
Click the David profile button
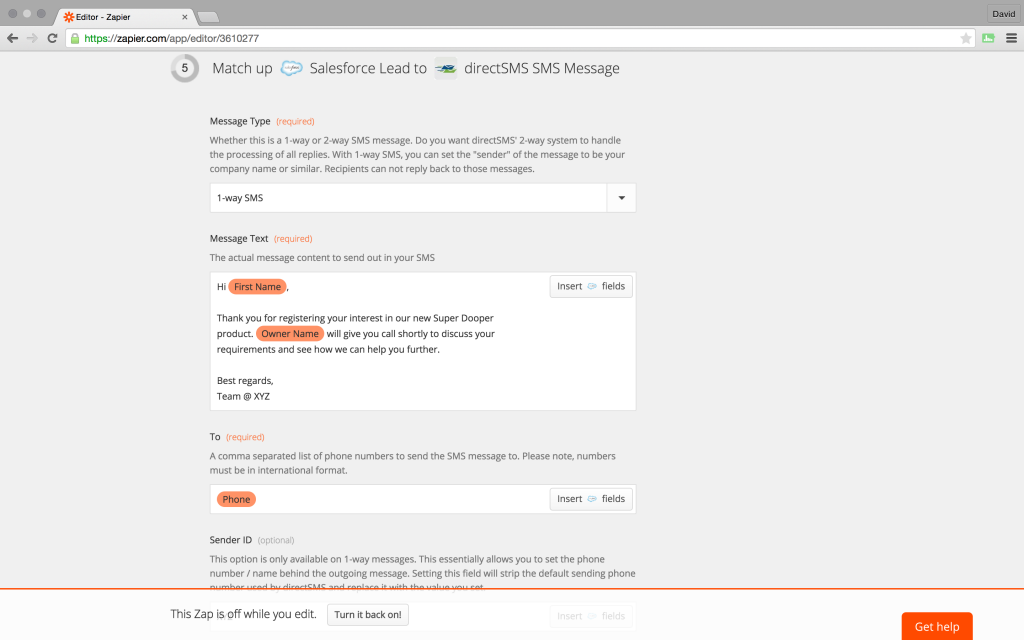pyautogui.click(x=1004, y=14)
